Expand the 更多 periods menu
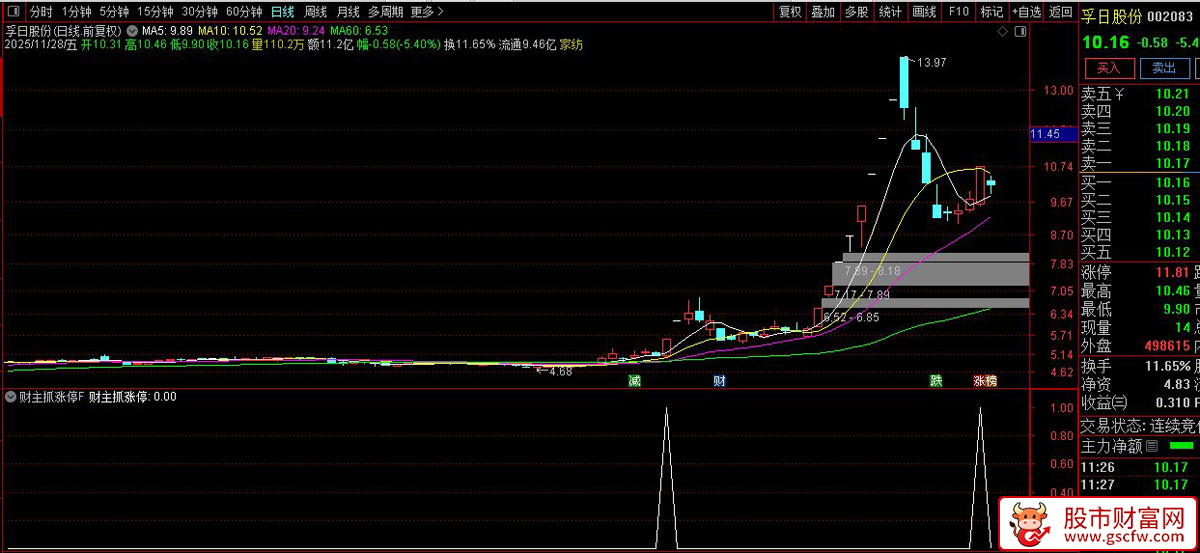This screenshot has width=1200, height=553. [427, 12]
